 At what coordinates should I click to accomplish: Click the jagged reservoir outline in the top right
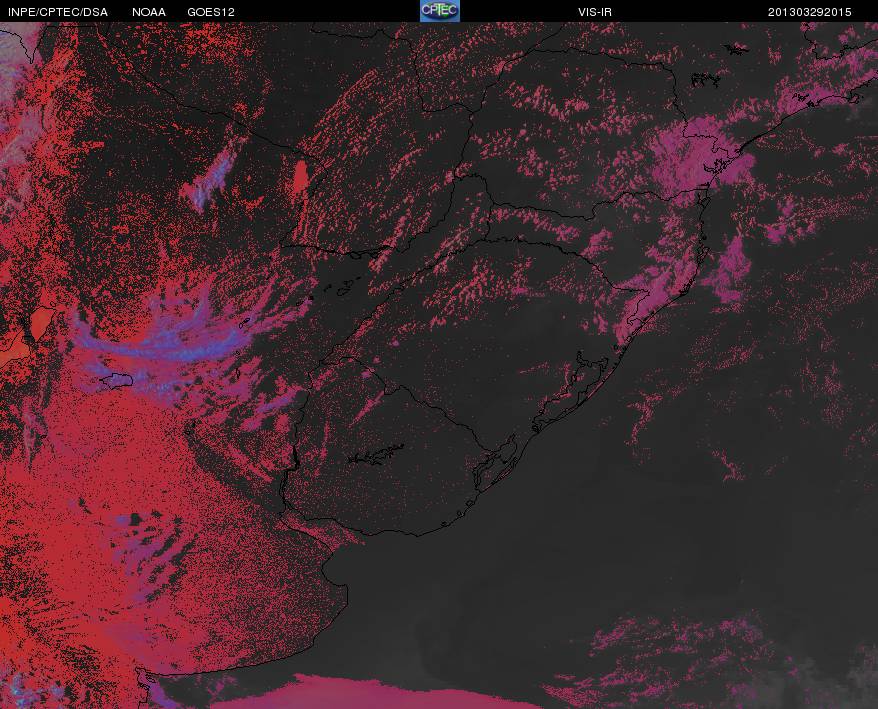tap(706, 80)
